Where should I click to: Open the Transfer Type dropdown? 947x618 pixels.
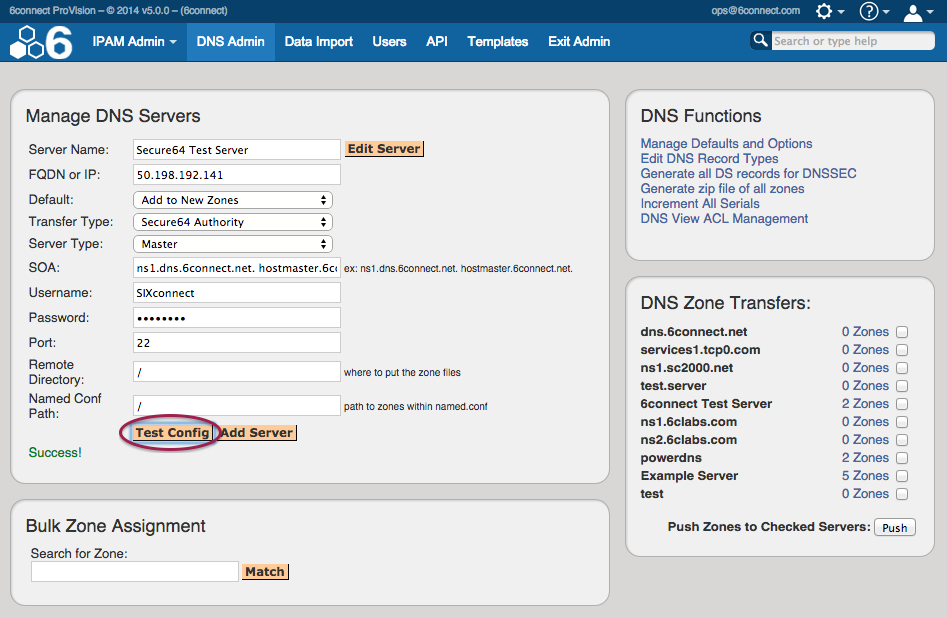point(233,222)
